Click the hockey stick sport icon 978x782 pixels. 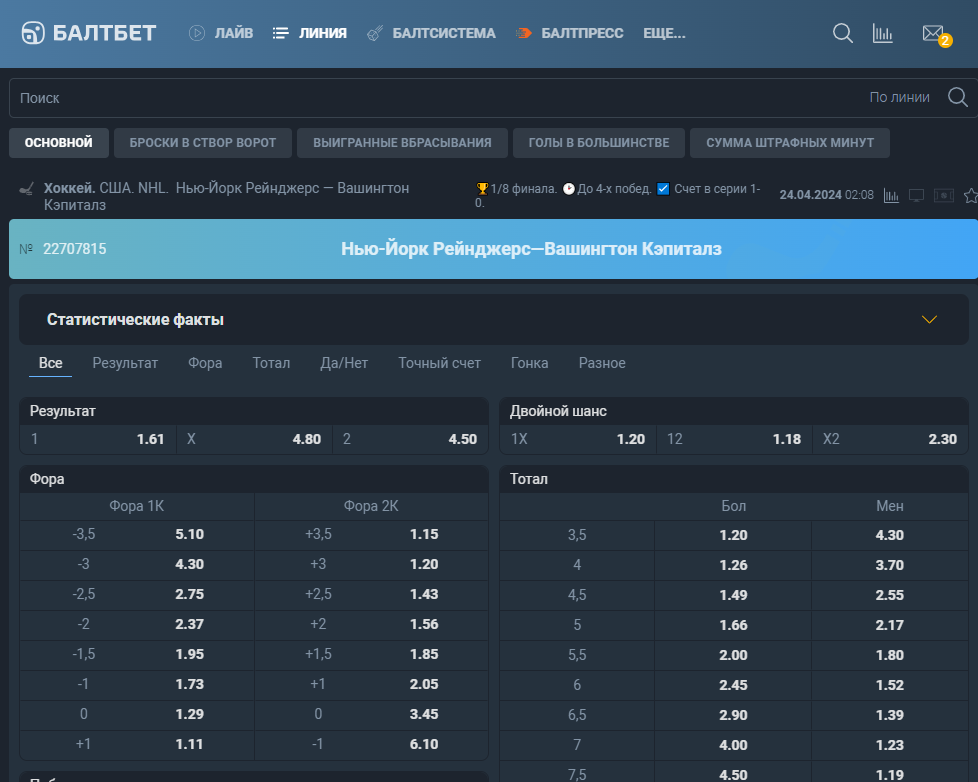[x=26, y=189]
